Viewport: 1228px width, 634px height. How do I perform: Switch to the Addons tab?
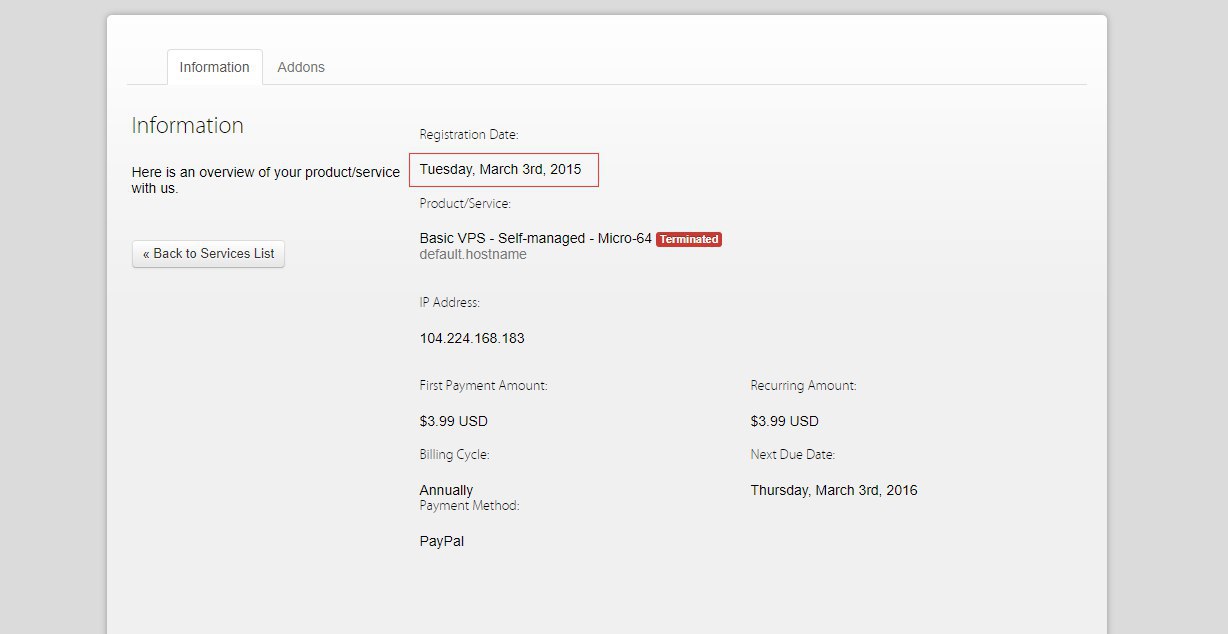coord(300,67)
